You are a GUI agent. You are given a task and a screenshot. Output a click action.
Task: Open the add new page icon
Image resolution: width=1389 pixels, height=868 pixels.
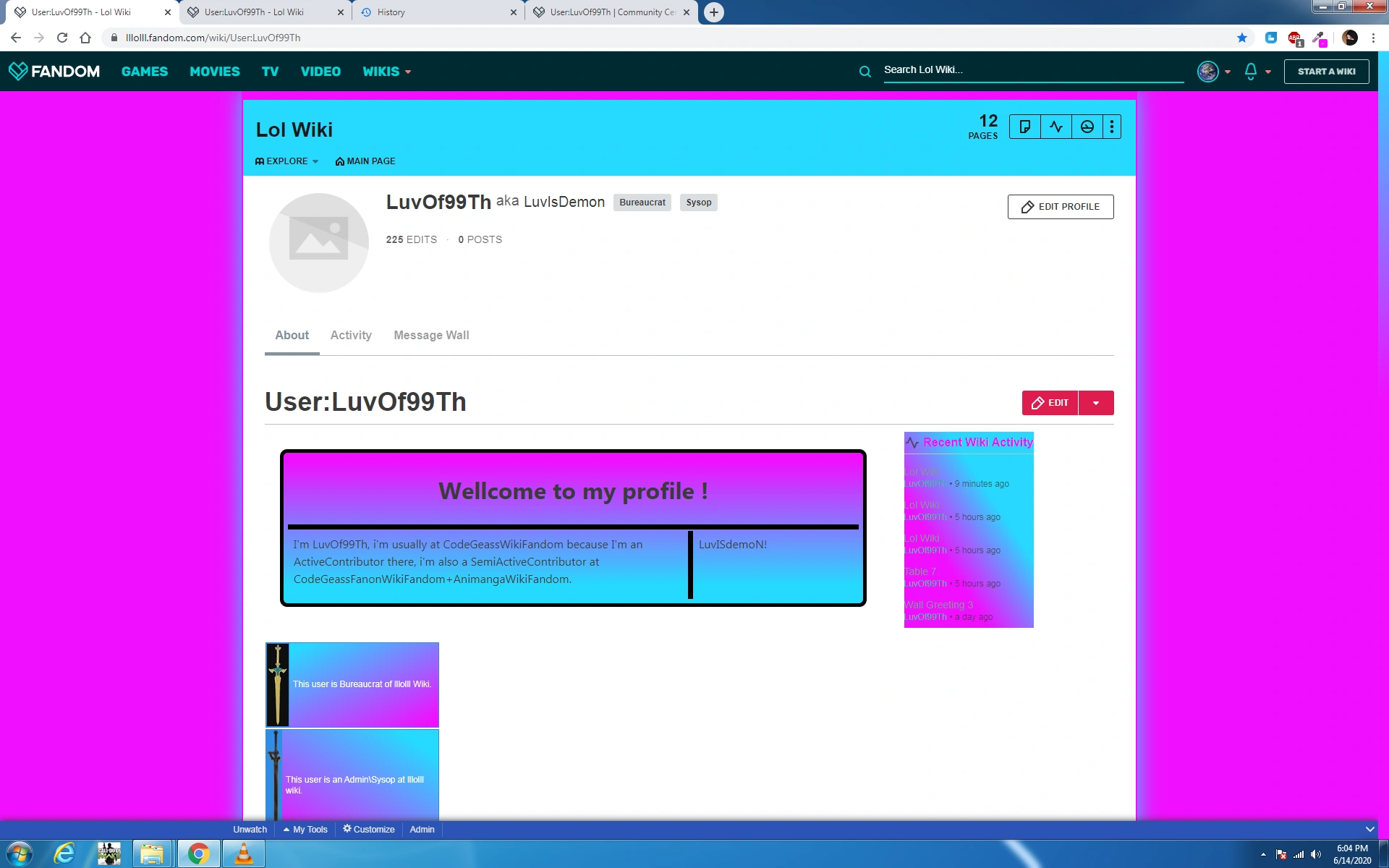[x=1025, y=127]
